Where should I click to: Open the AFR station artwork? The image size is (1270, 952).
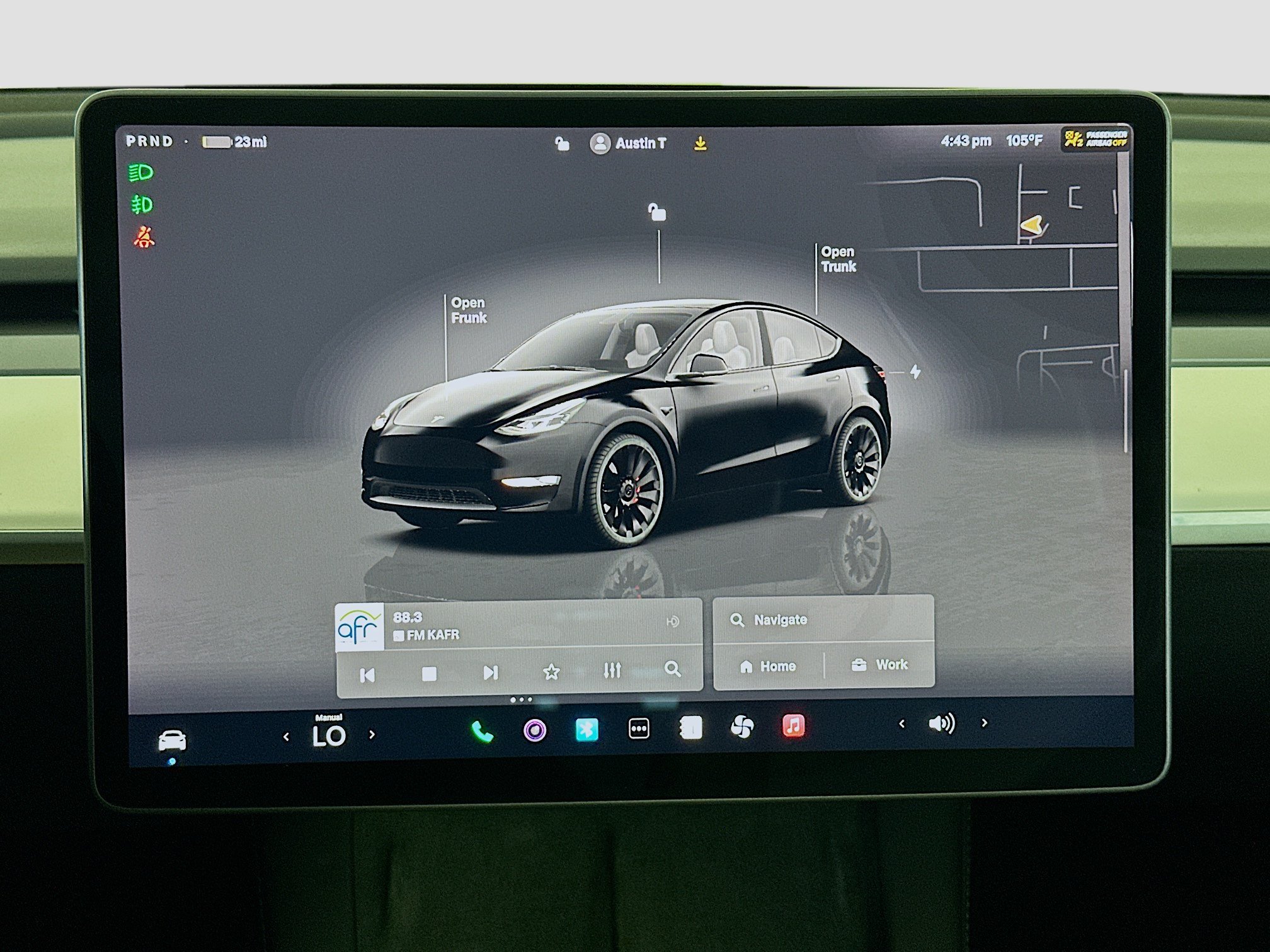[358, 626]
